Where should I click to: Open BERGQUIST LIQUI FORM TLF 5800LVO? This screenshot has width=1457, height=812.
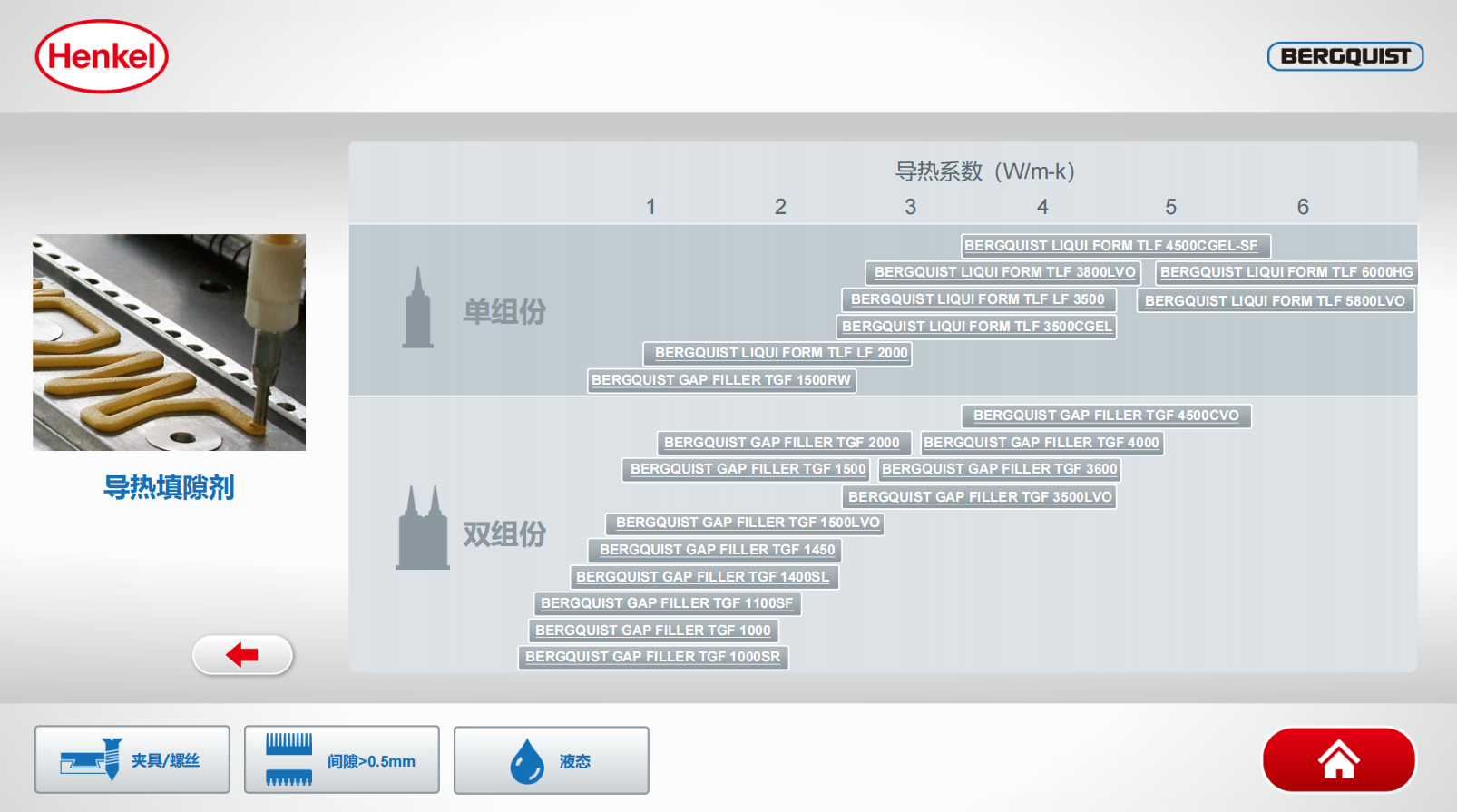[1275, 300]
